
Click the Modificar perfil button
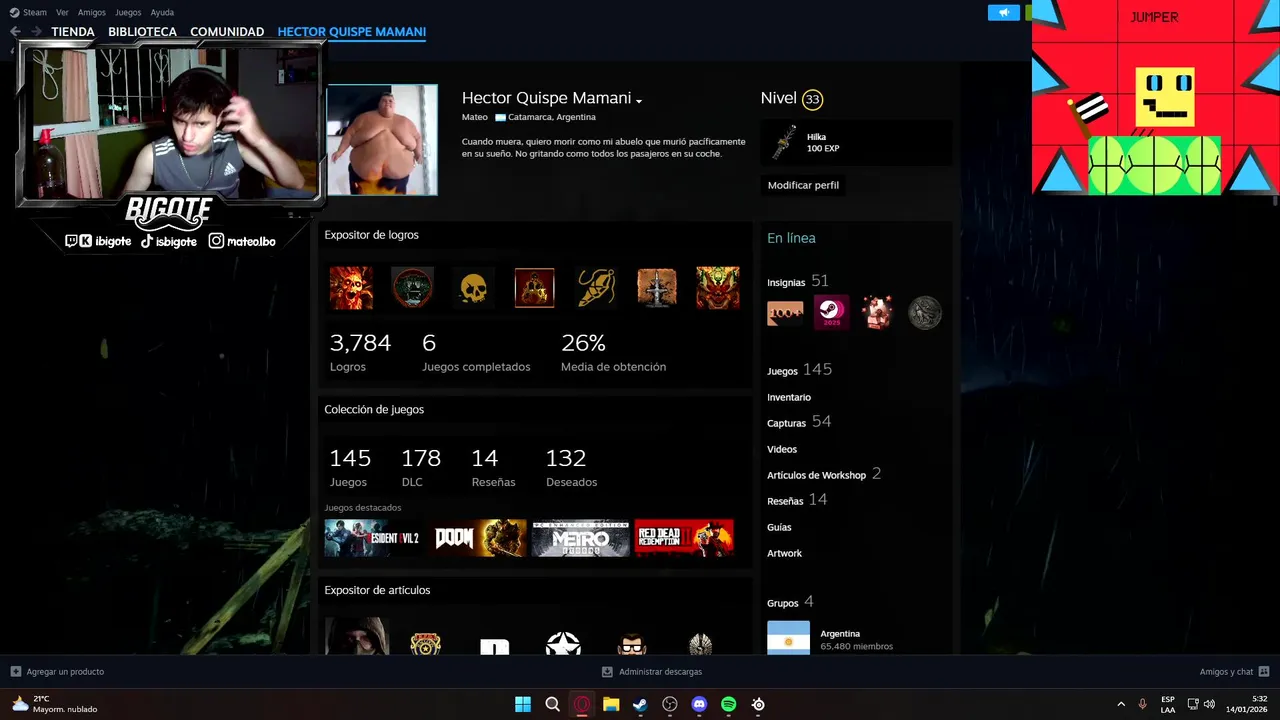point(803,185)
